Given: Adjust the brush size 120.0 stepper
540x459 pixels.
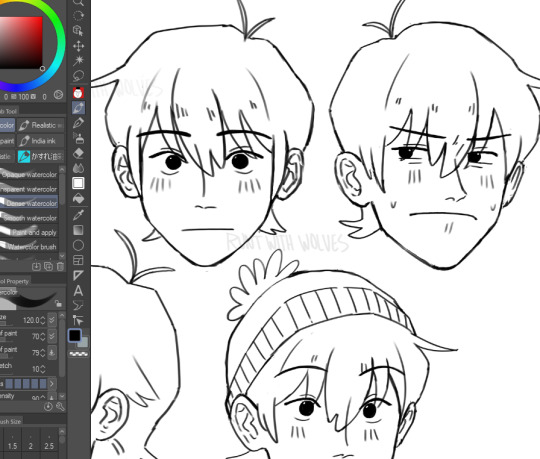Looking at the screenshot, I should (x=43, y=320).
